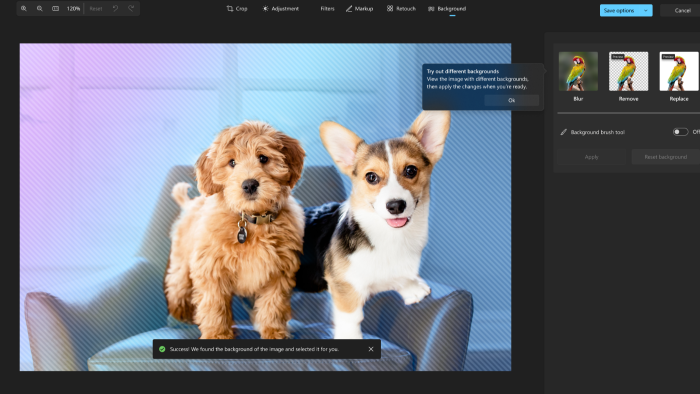700x394 pixels.
Task: Switch to the Background tab
Action: [447, 8]
